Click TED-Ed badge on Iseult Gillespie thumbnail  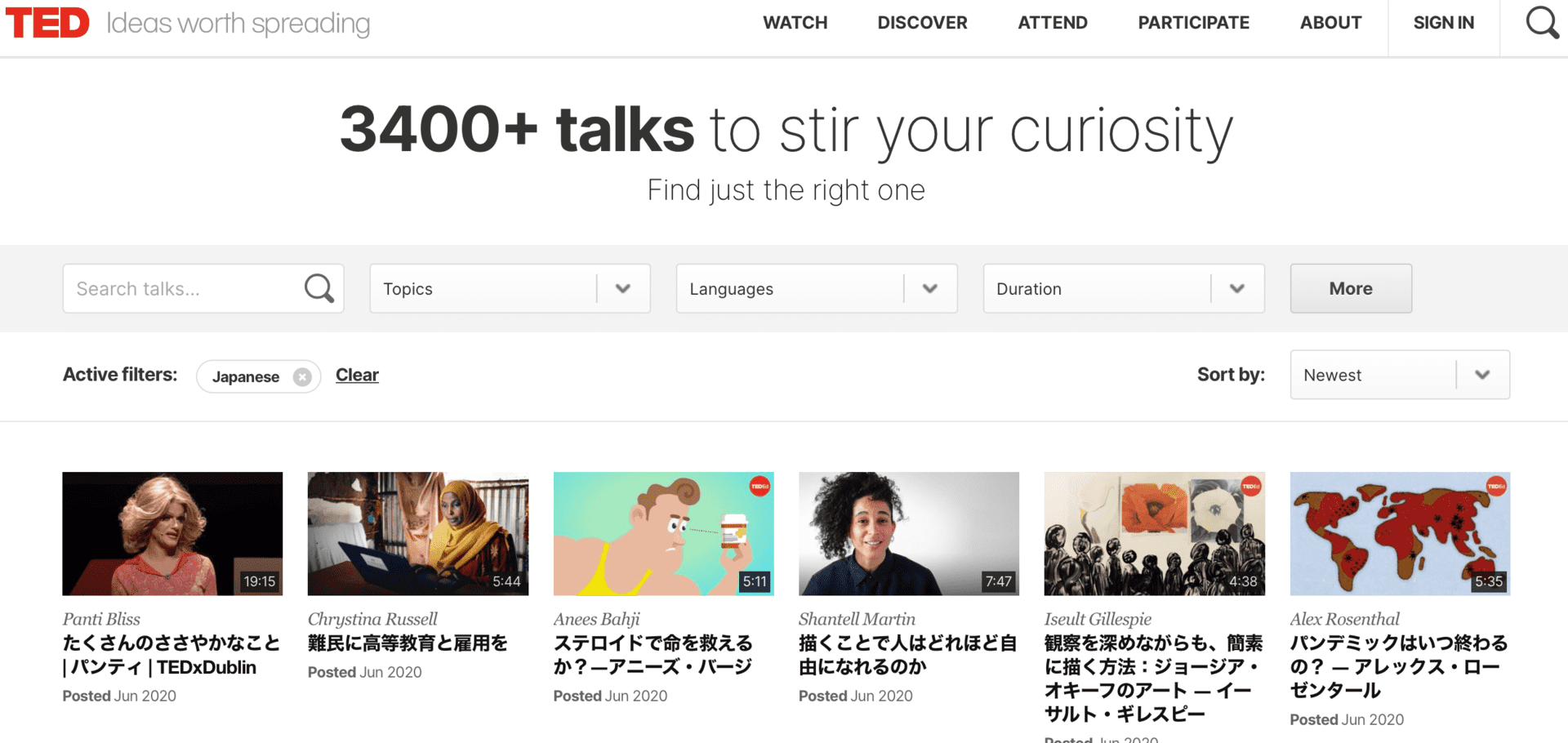coord(1250,487)
